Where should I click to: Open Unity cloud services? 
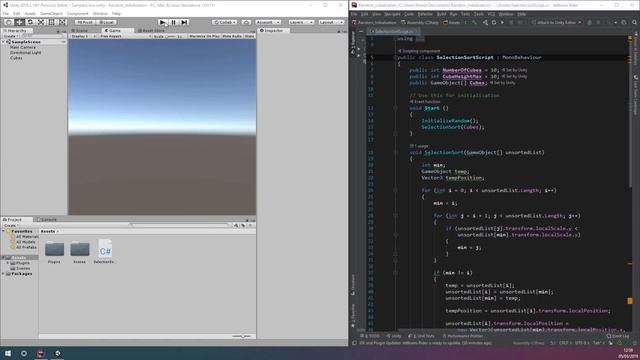click(x=246, y=22)
